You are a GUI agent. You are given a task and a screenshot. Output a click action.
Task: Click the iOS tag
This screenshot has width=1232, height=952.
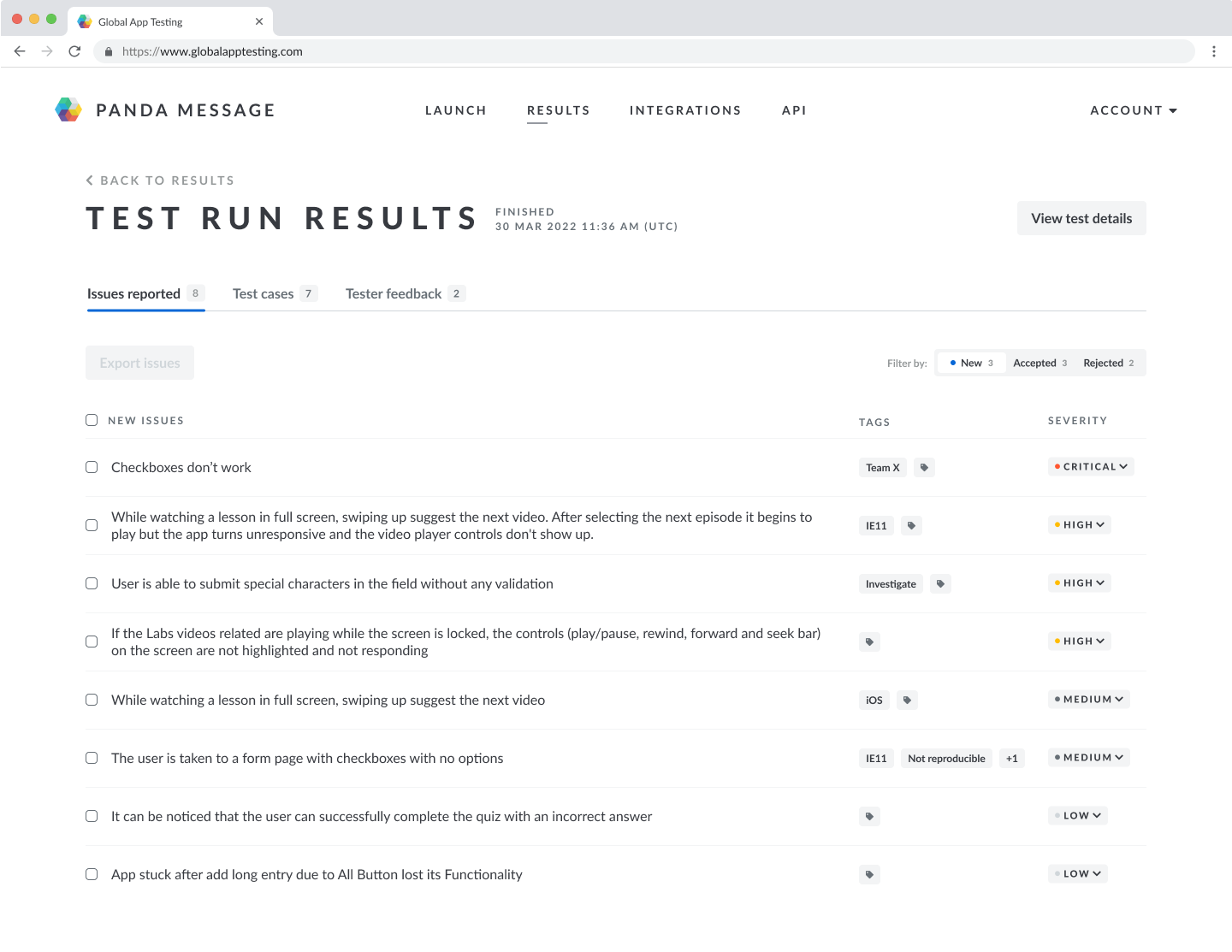[x=874, y=700]
